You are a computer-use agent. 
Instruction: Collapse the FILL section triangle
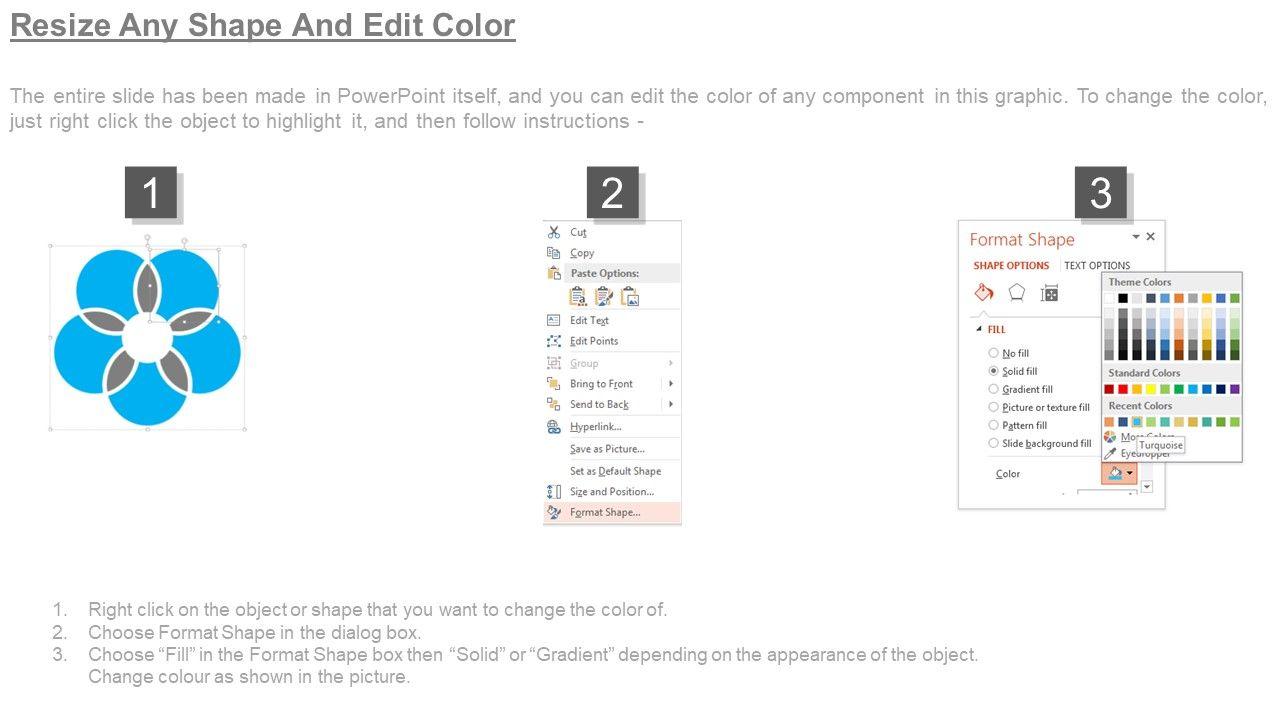(x=977, y=329)
